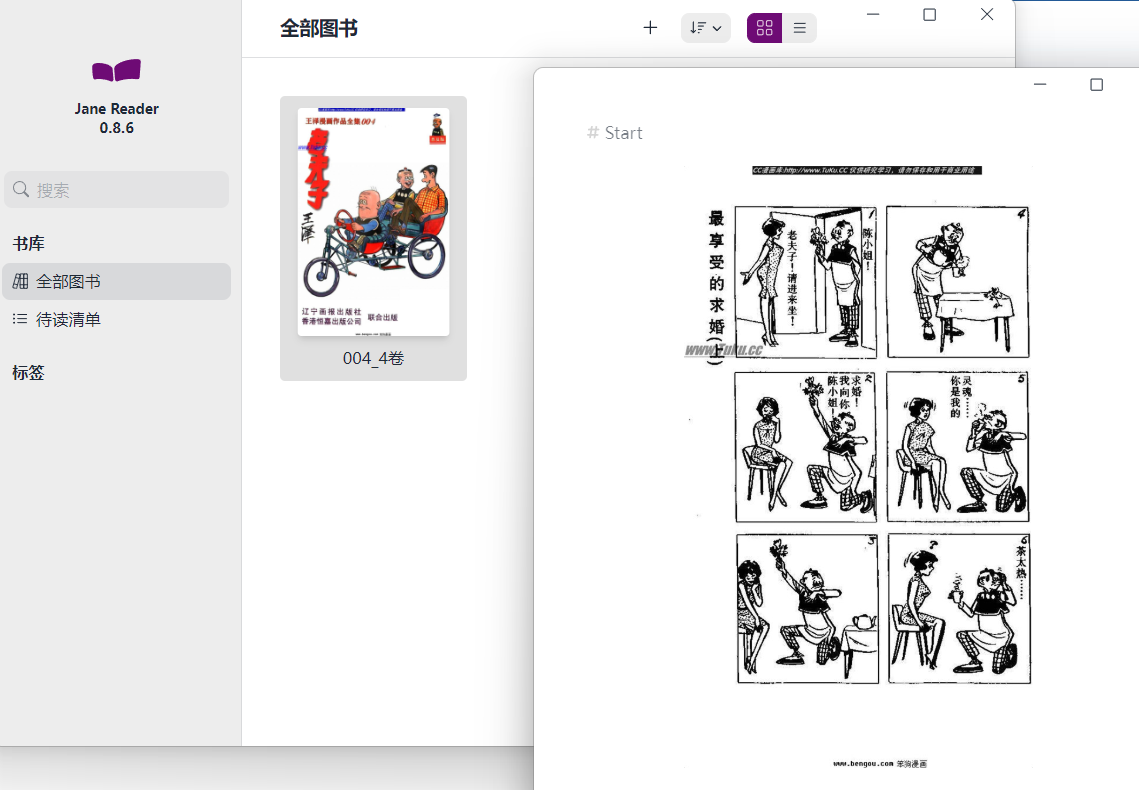Click the 书库 section heading

28,244
